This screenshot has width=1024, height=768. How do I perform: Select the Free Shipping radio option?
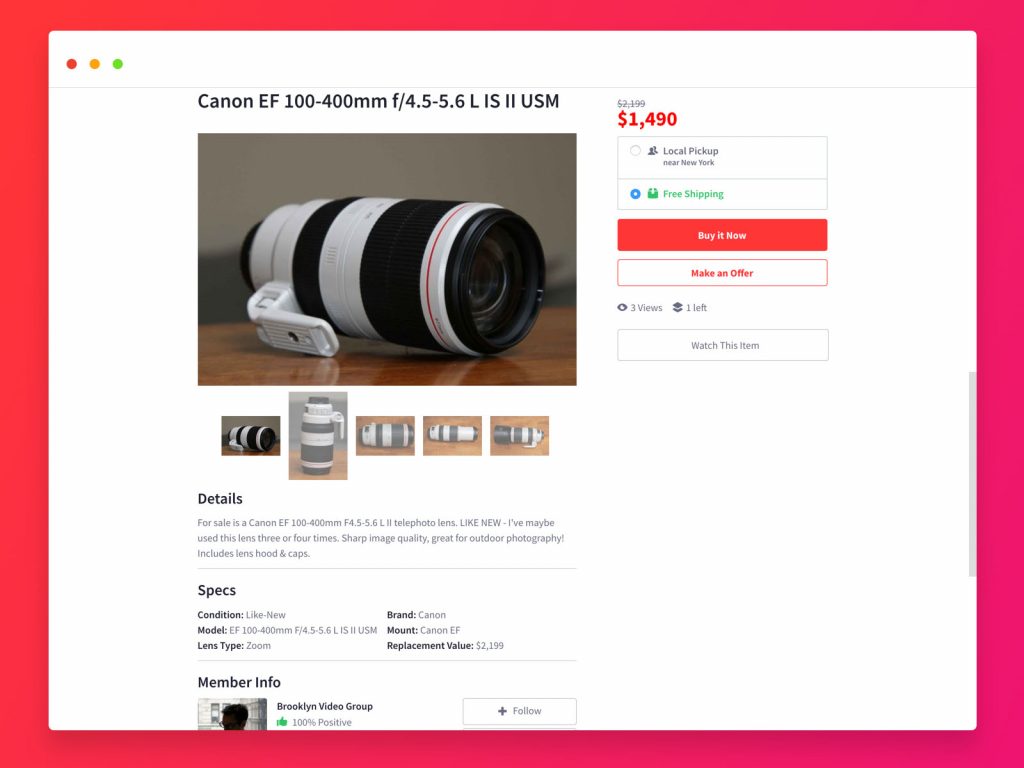(x=635, y=194)
